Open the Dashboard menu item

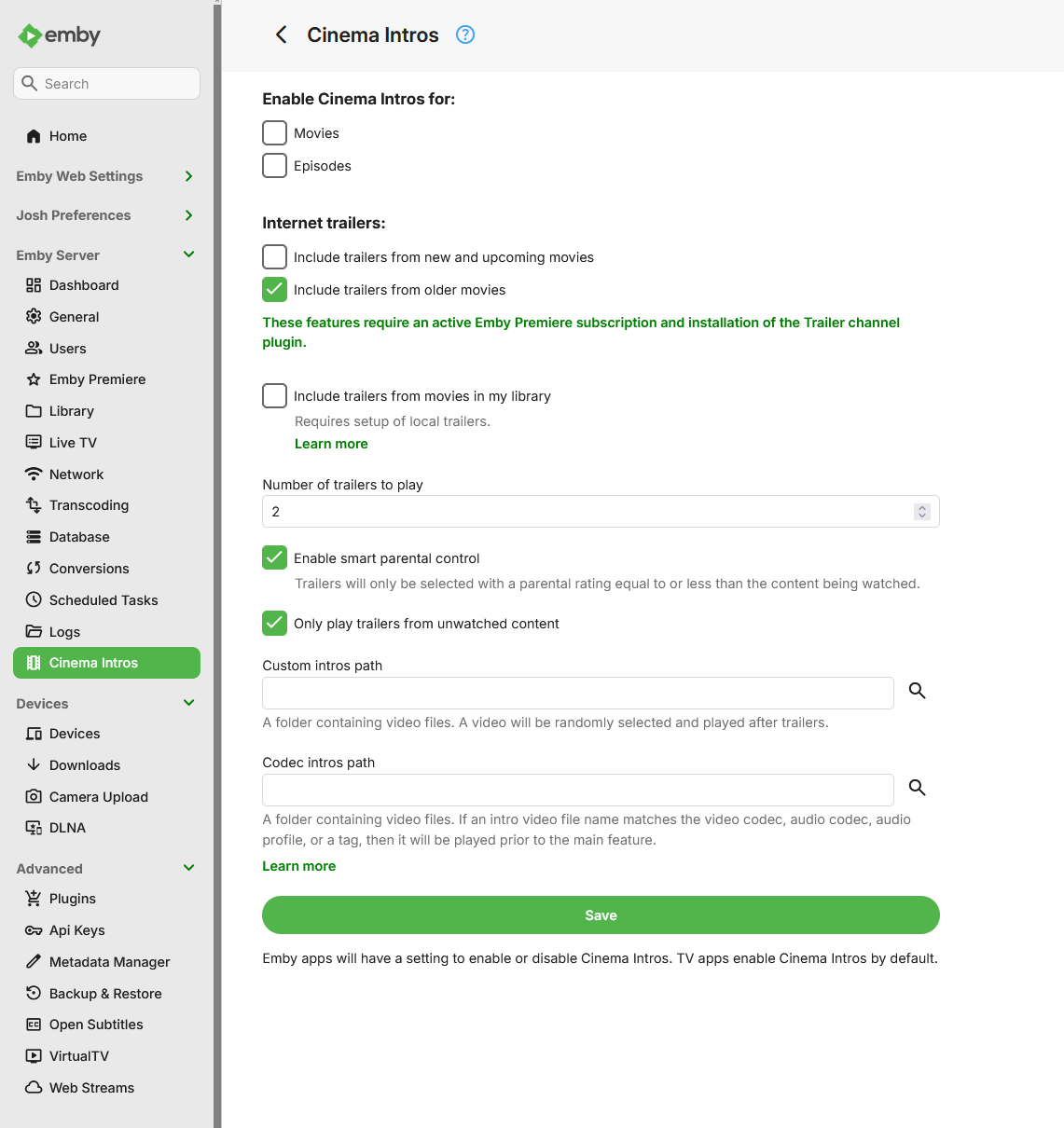[x=84, y=285]
